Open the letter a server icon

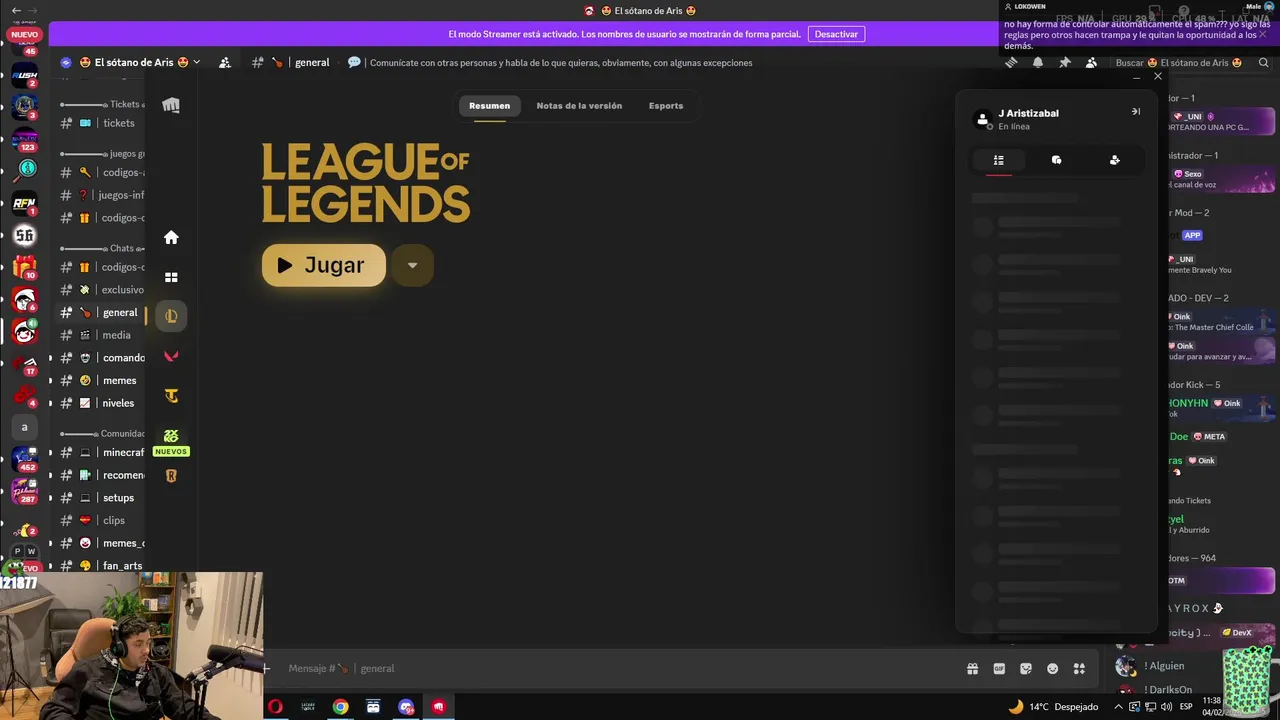coord(25,427)
